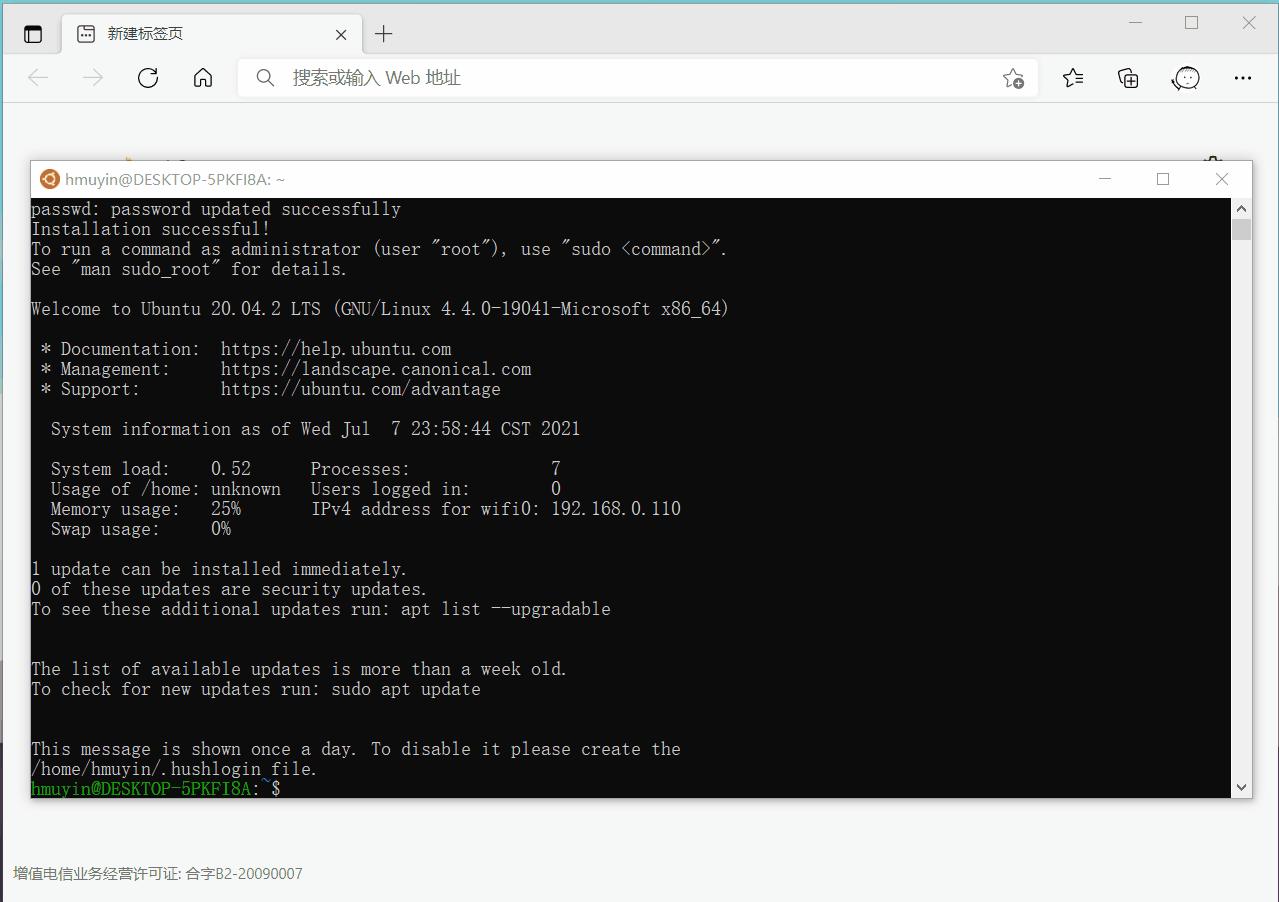Open the Edge settings menu via the ellipsis
This screenshot has height=902, width=1279.
(1242, 77)
